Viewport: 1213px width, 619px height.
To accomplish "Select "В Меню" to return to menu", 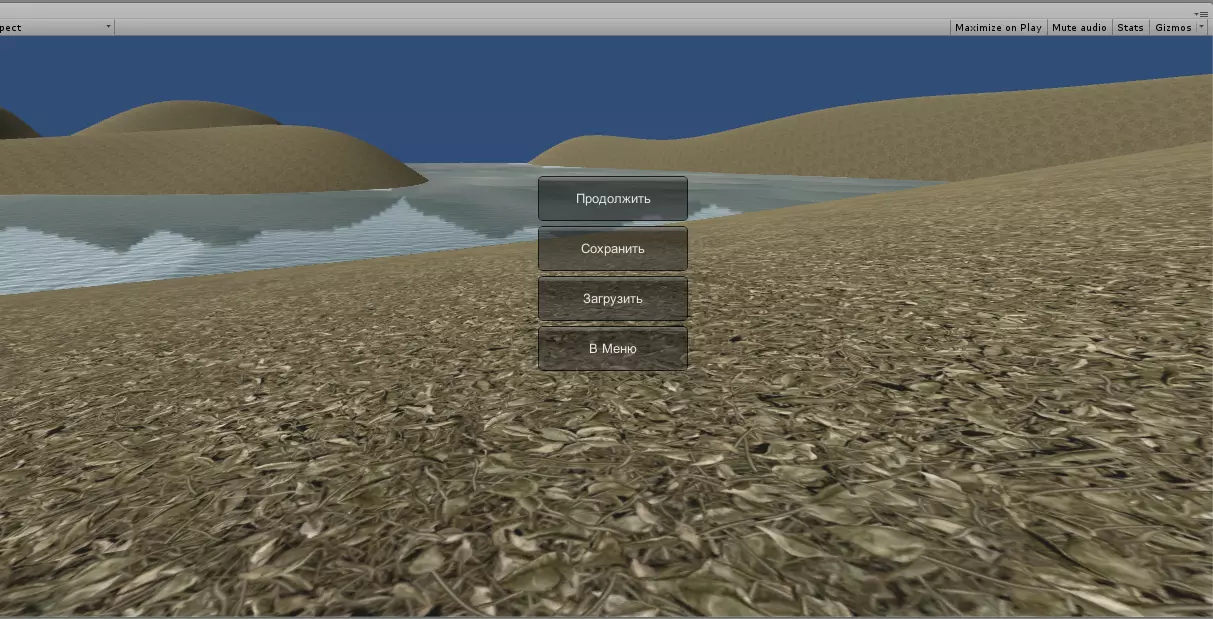I will coord(612,348).
